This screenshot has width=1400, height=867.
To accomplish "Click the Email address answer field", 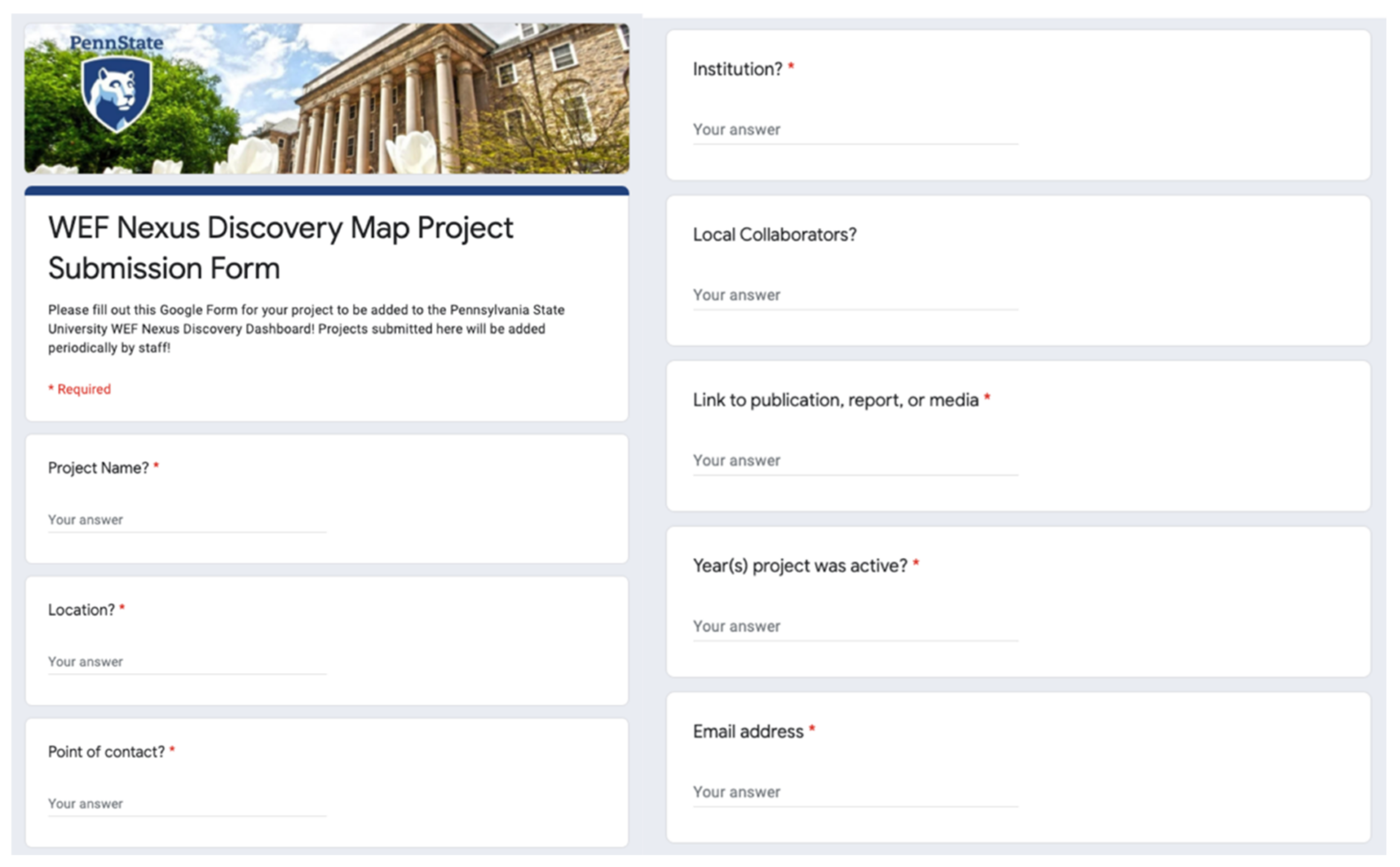I will pyautogui.click(x=855, y=792).
